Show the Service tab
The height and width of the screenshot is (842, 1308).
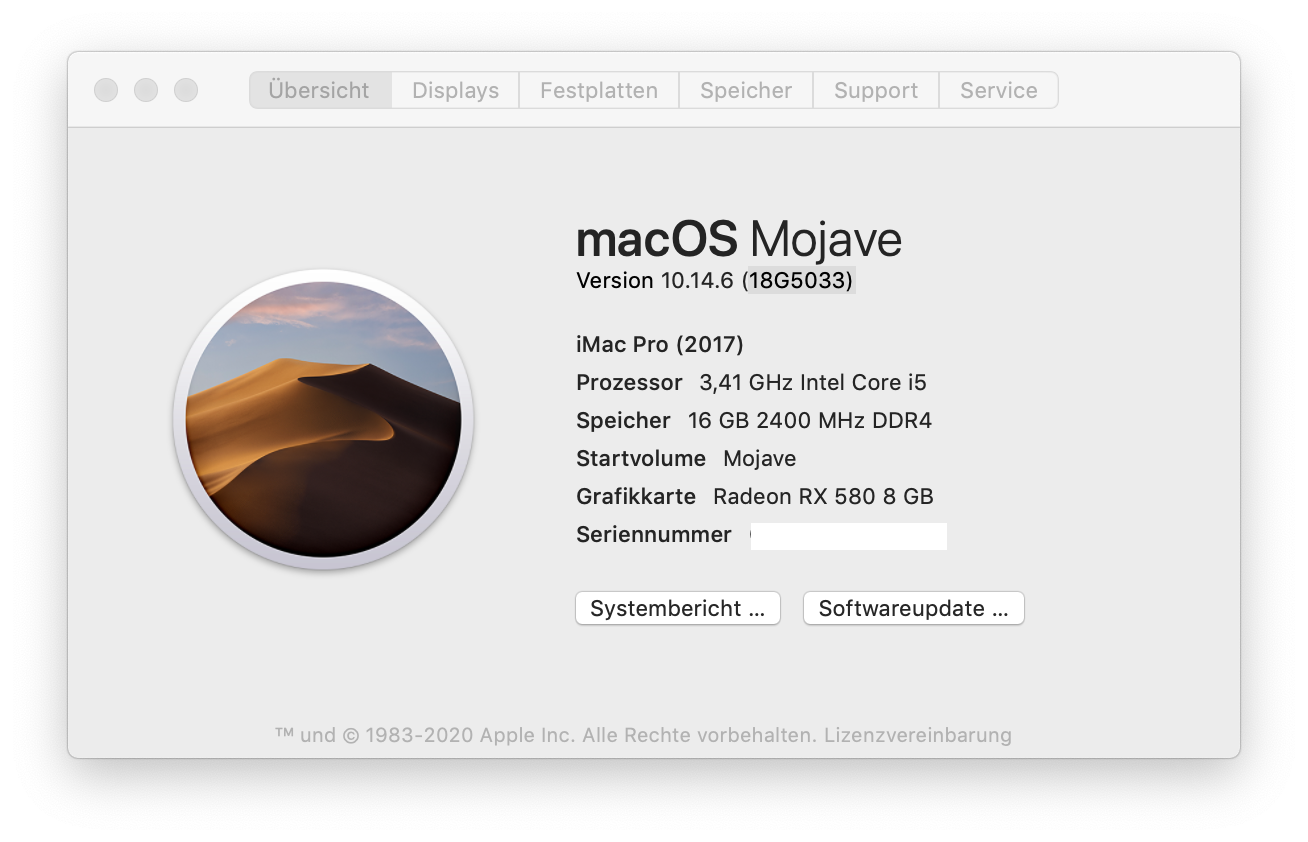point(999,90)
